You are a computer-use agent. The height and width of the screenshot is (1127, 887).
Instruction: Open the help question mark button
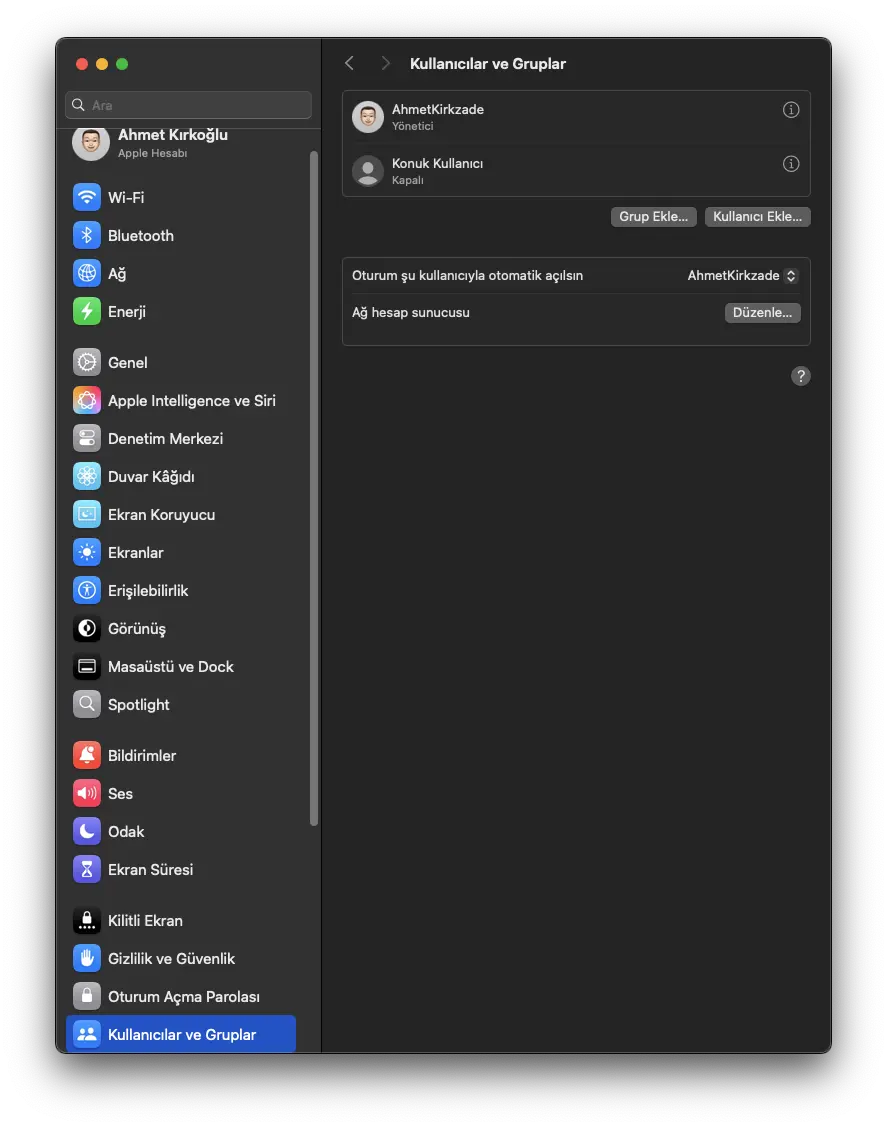[x=801, y=376]
